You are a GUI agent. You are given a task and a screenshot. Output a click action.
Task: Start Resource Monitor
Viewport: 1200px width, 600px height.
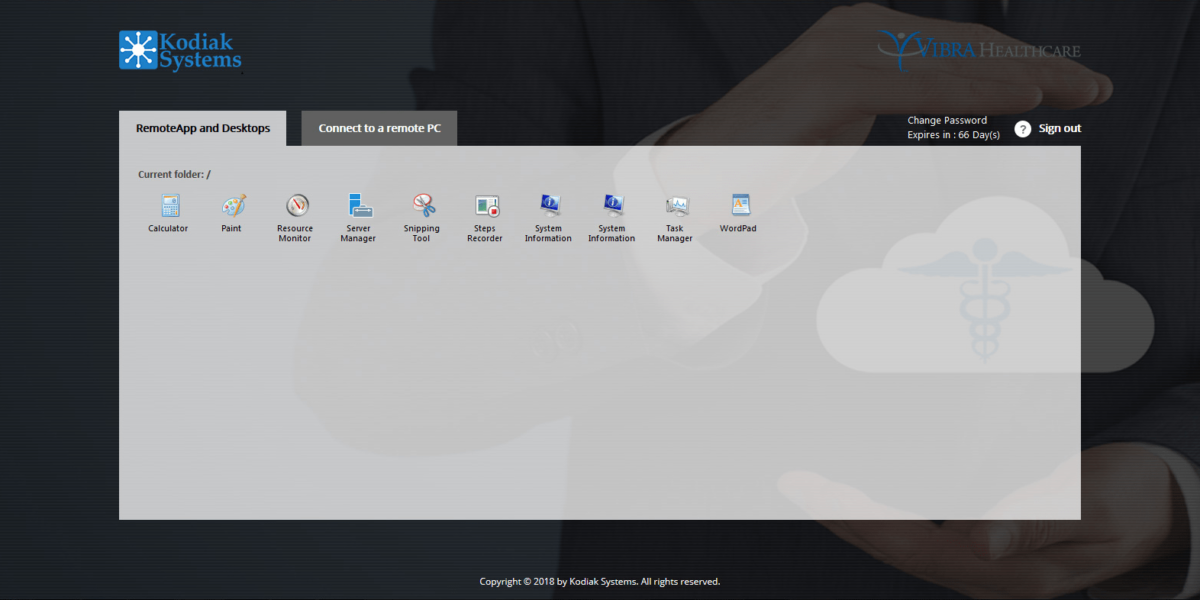(x=296, y=207)
